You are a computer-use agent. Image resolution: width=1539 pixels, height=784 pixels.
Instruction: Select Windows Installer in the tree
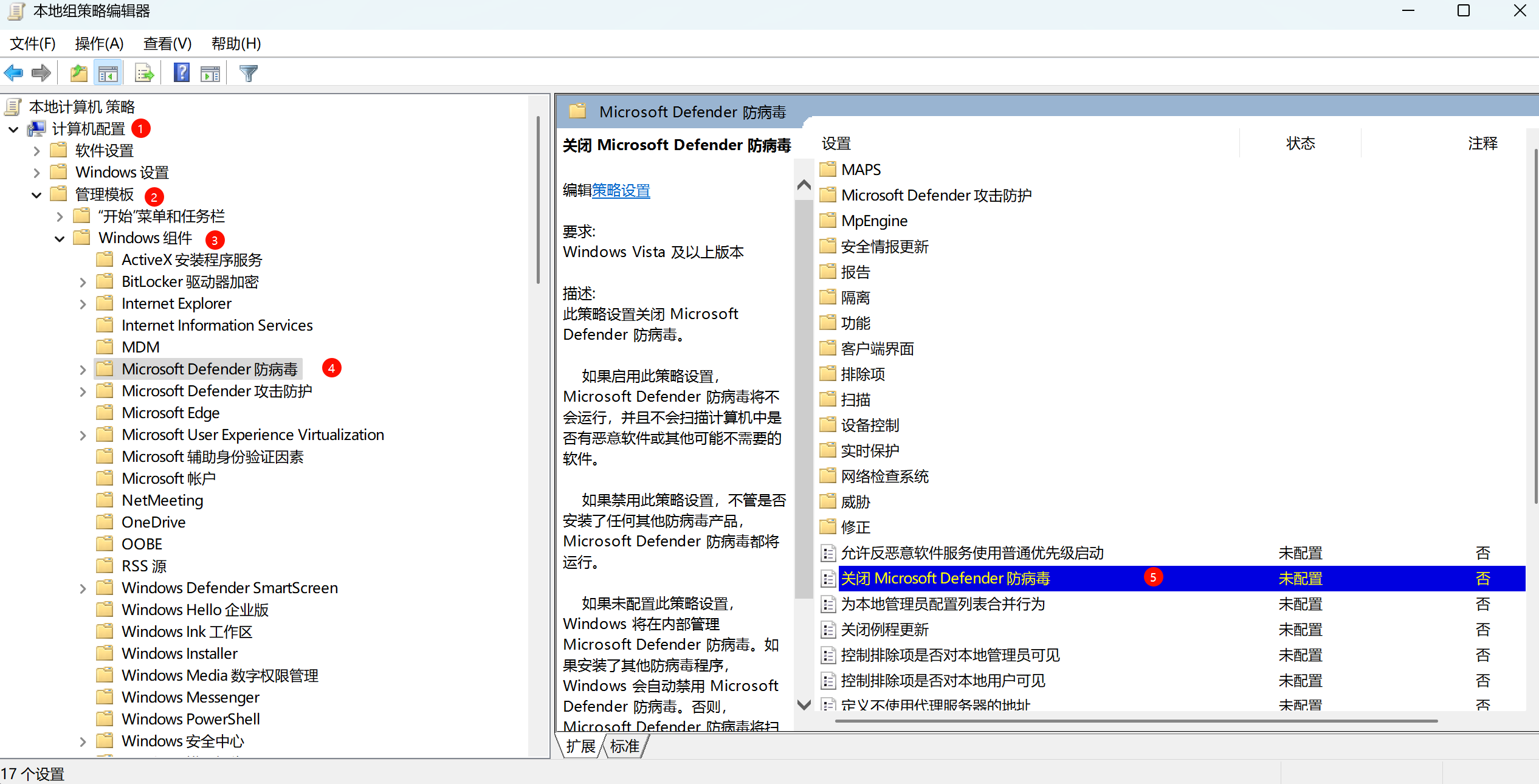(x=179, y=653)
